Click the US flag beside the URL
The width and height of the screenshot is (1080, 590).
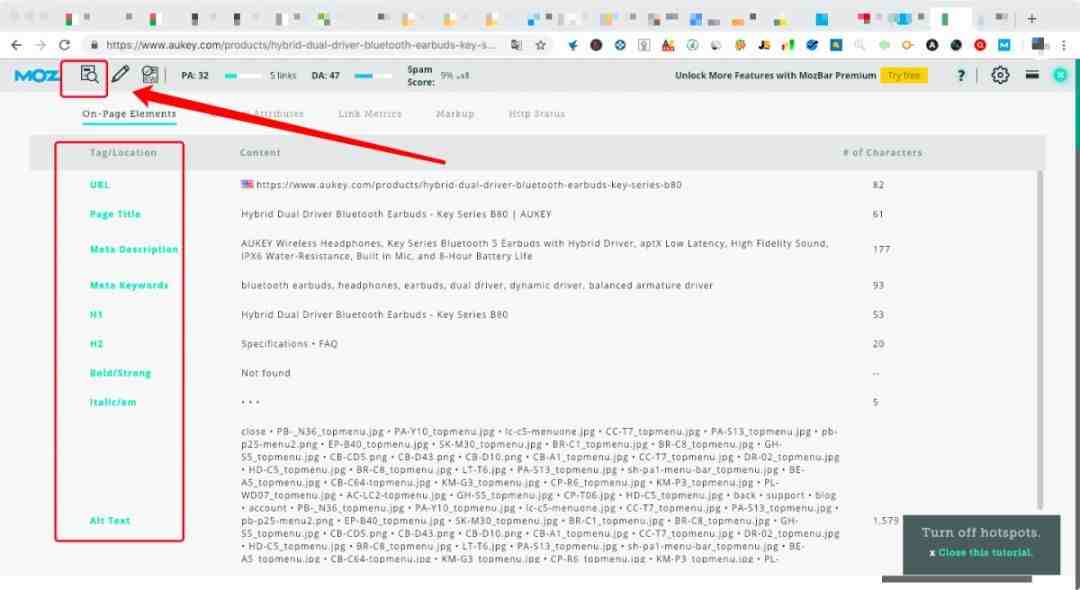pyautogui.click(x=247, y=185)
